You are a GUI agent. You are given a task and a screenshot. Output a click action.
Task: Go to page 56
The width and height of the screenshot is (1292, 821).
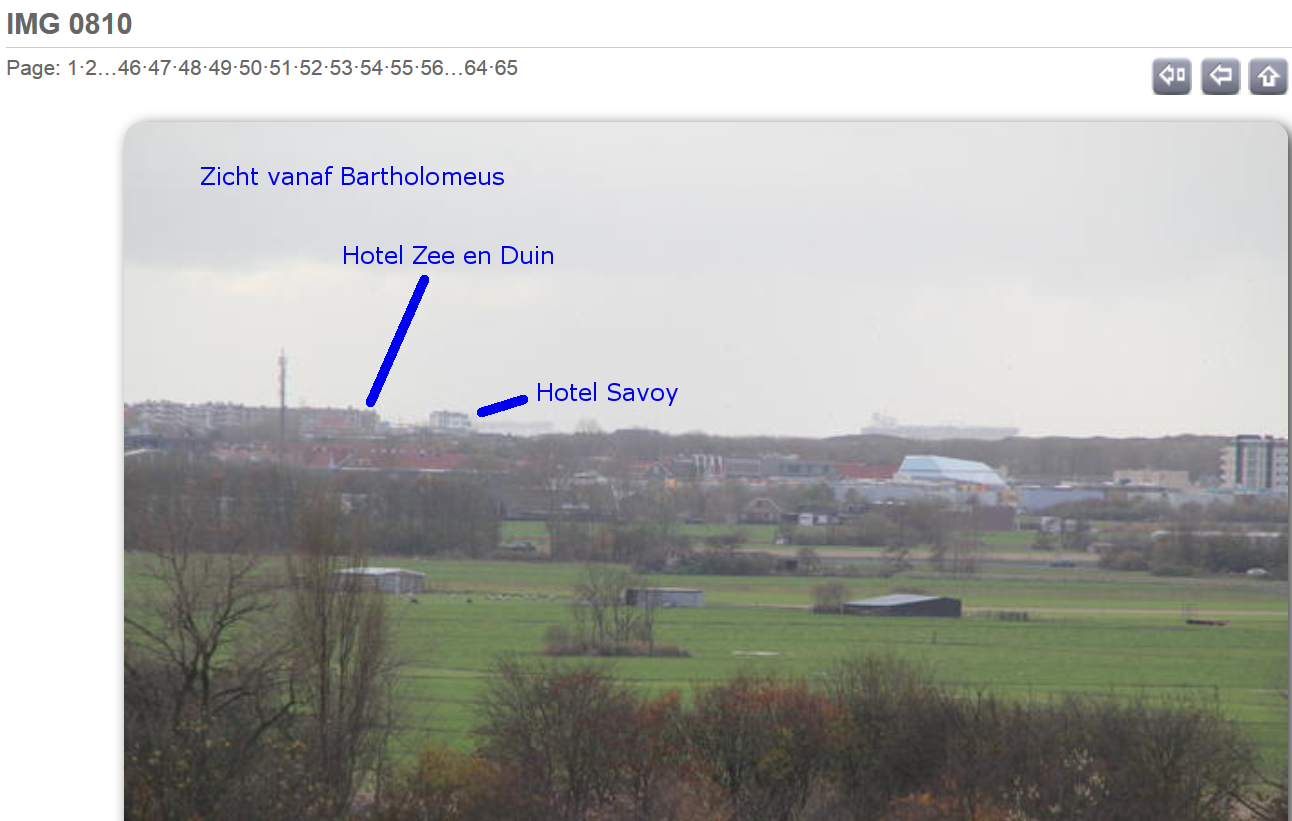point(432,69)
